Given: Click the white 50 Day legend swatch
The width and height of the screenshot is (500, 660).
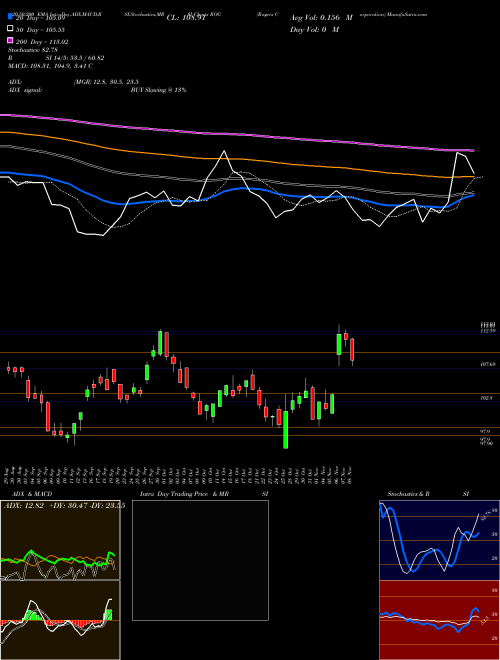Looking at the screenshot, I should click(x=10, y=29).
